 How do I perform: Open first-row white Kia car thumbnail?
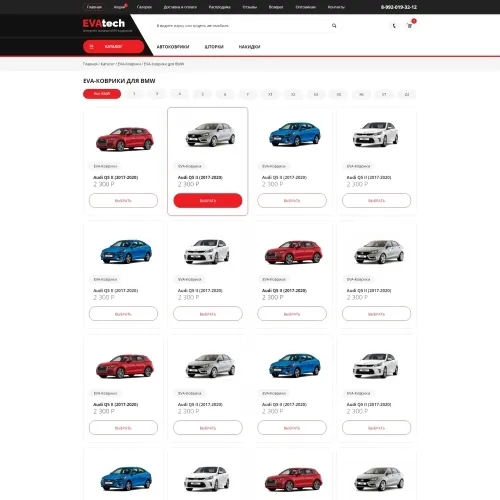376,135
